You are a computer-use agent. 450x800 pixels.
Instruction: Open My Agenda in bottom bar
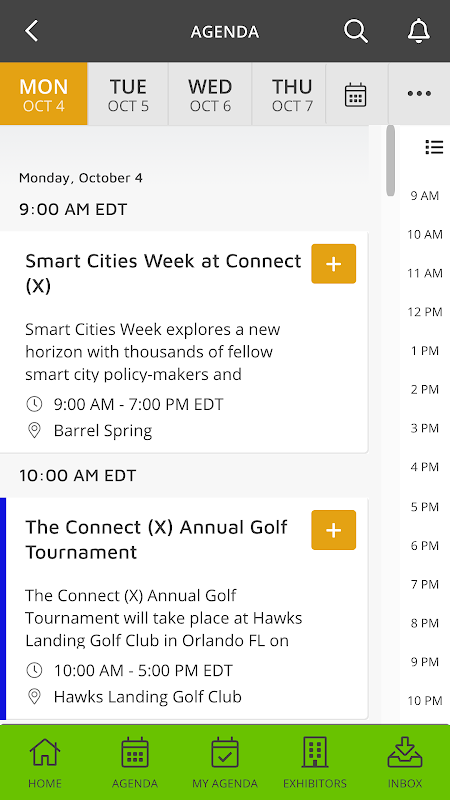(225, 763)
